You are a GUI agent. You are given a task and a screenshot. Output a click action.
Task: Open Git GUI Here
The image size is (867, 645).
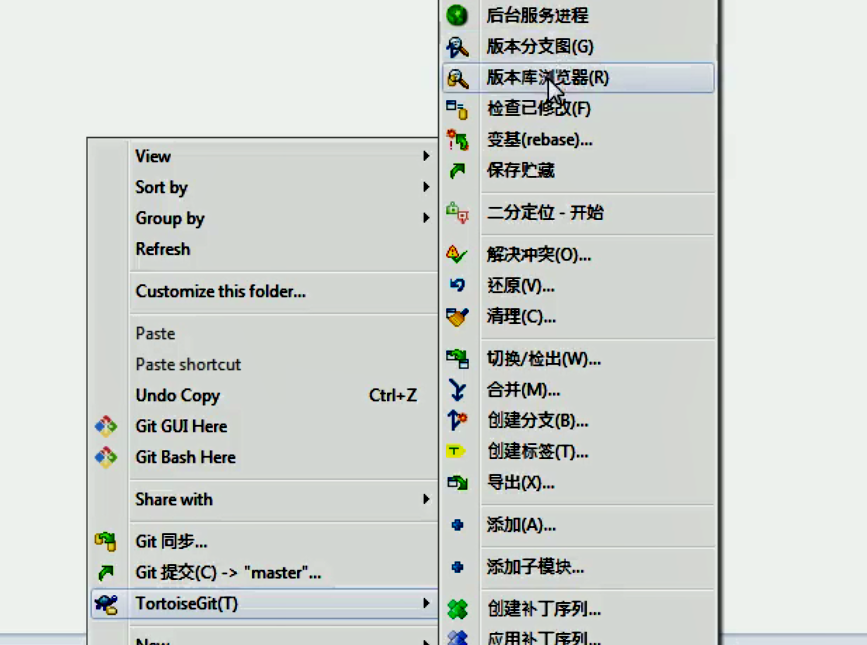pos(264,426)
